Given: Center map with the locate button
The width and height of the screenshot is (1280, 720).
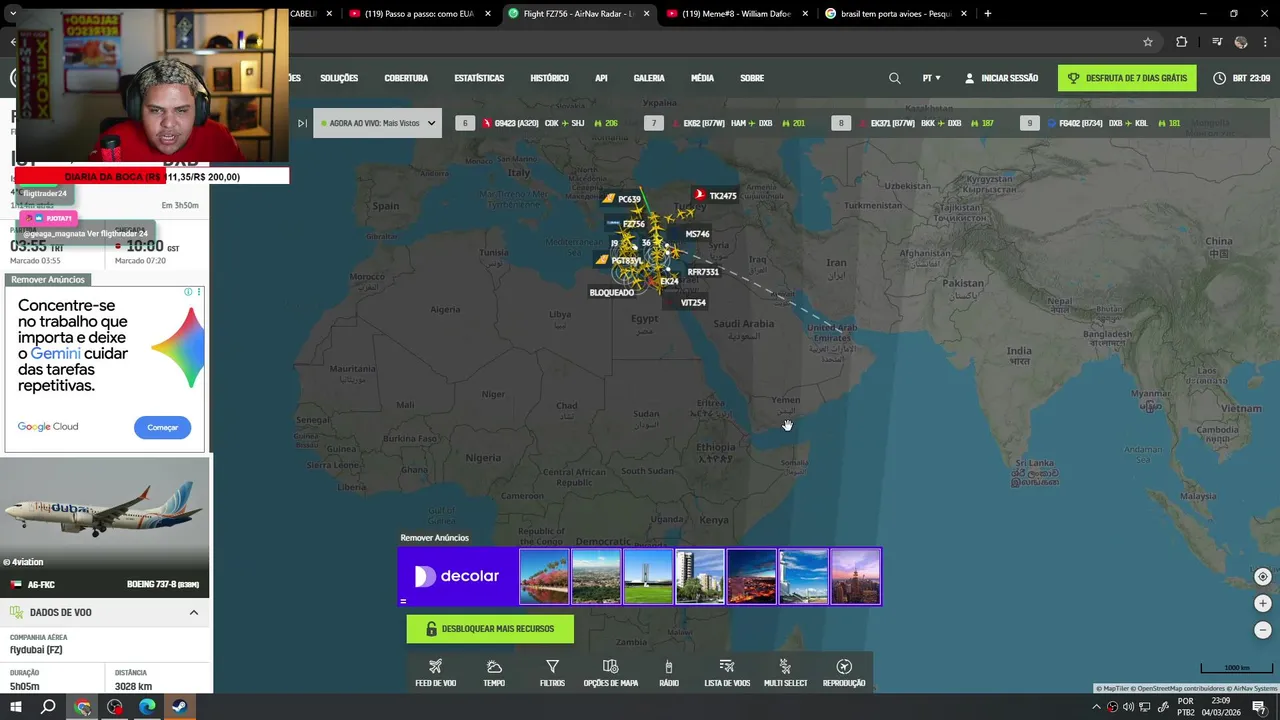Looking at the screenshot, I should [1262, 576].
